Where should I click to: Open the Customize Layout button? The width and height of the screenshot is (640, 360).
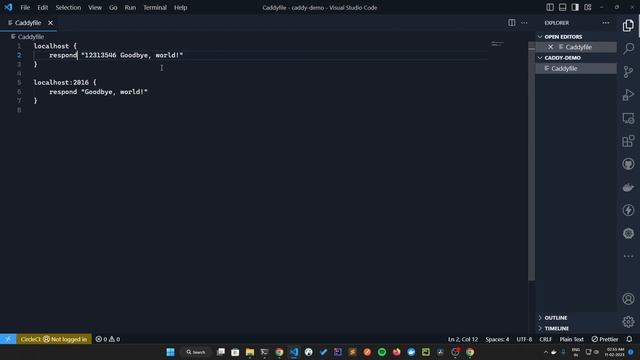(x=588, y=7)
